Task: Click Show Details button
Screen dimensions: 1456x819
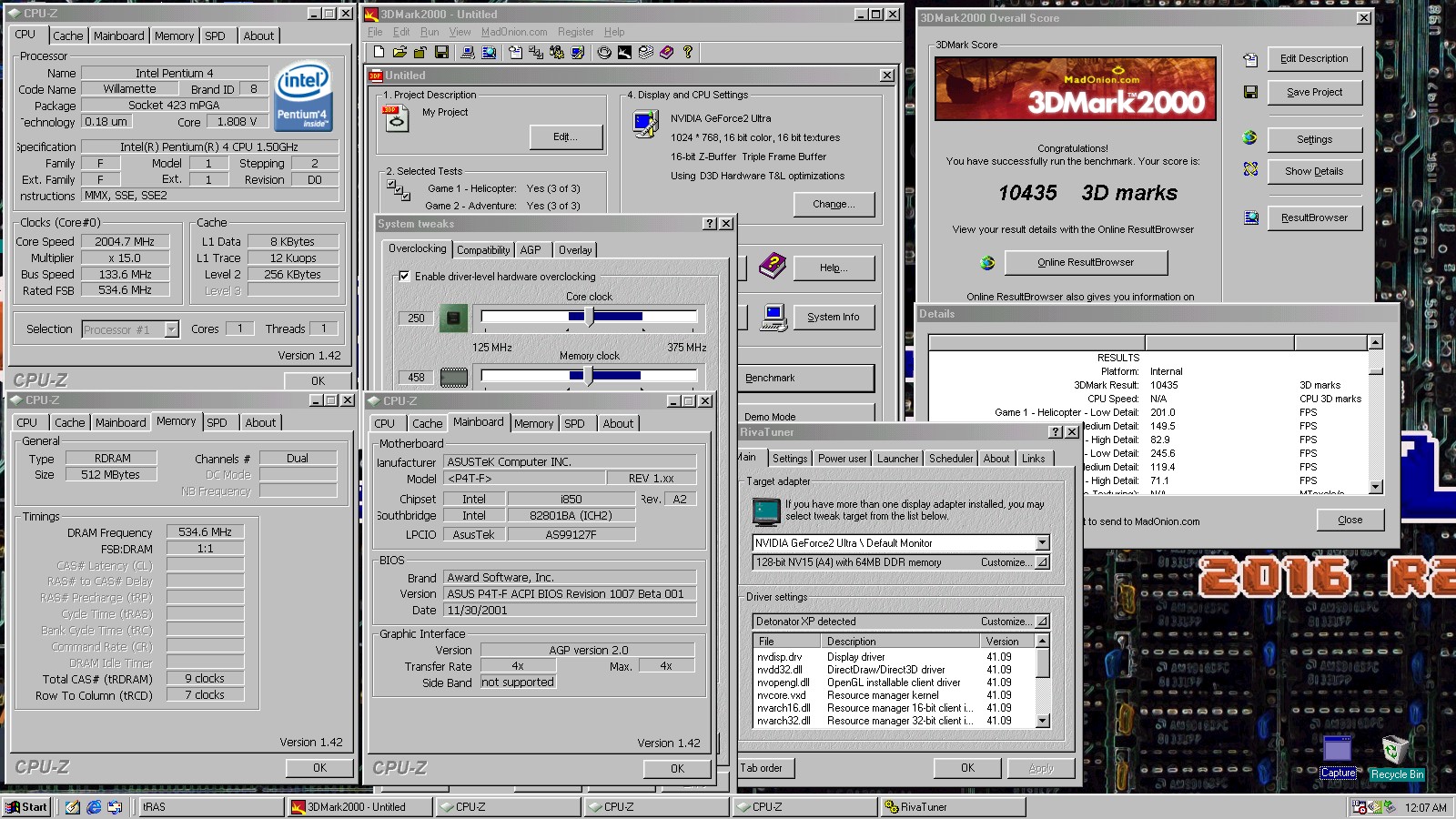Action: [x=1314, y=171]
